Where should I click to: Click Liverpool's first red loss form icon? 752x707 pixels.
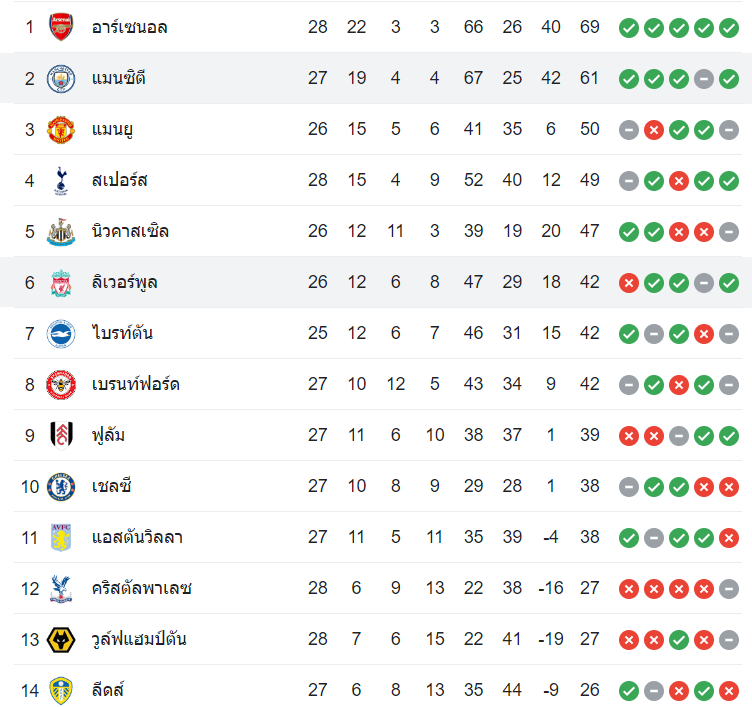pos(629,282)
